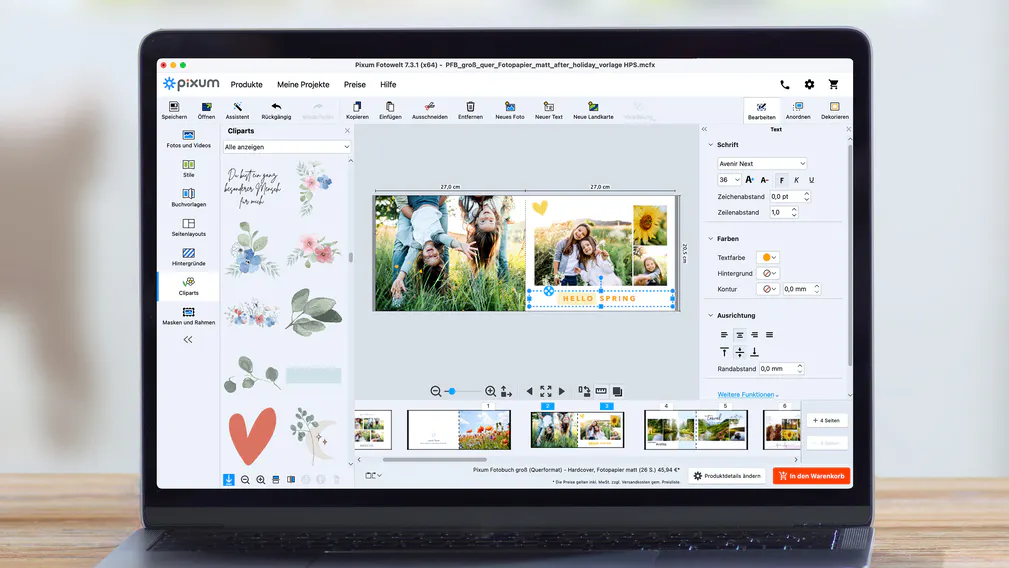The height and width of the screenshot is (568, 1009).
Task: Collapse the Schrift section
Action: [x=711, y=145]
